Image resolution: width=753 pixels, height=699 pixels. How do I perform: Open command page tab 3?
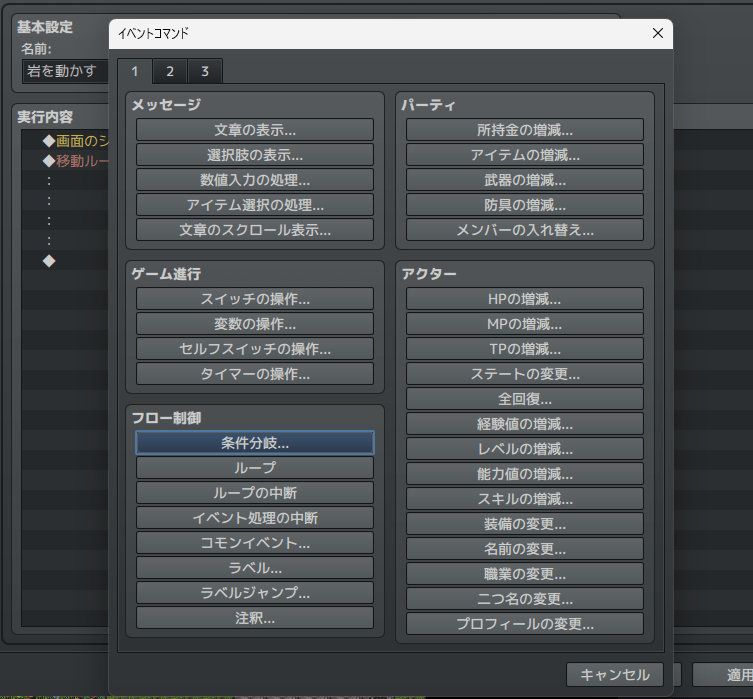point(204,71)
